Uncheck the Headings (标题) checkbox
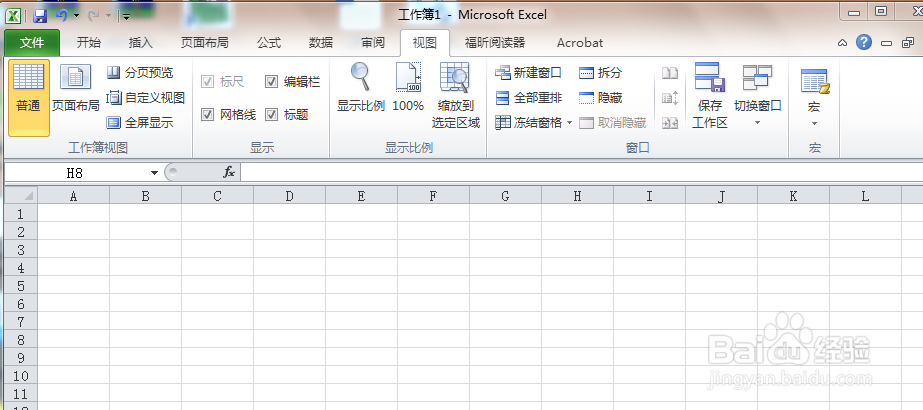Image resolution: width=923 pixels, height=410 pixels. 271,115
